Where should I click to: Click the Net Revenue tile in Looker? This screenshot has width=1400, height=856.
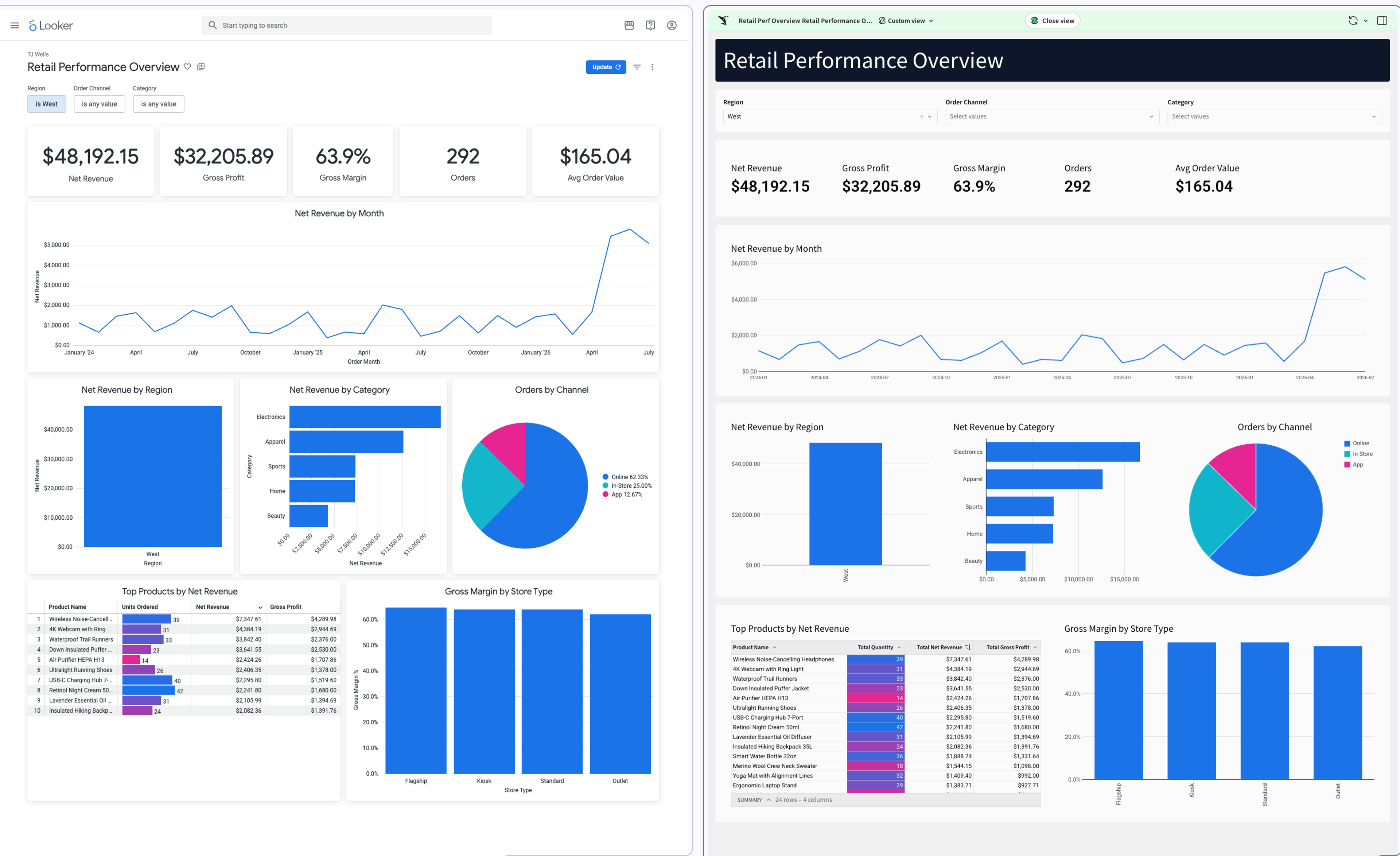(91, 162)
